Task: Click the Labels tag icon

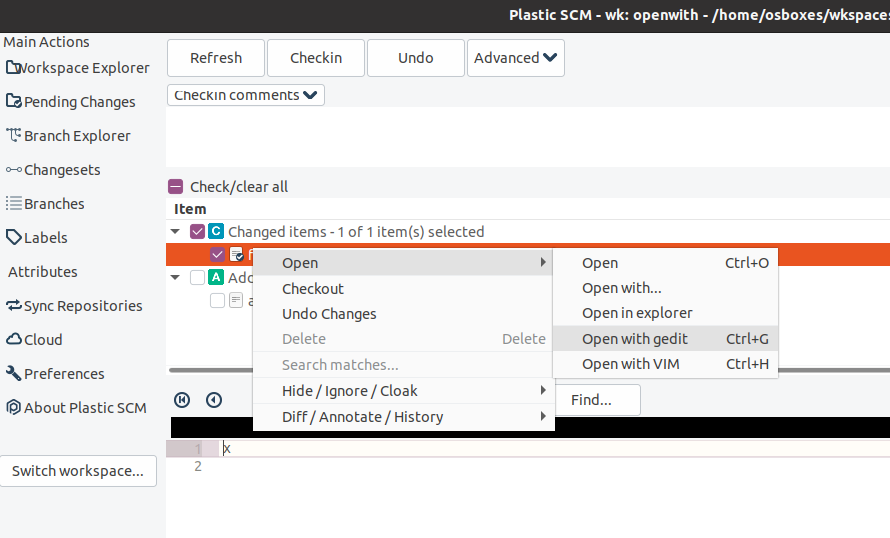Action: (x=14, y=237)
